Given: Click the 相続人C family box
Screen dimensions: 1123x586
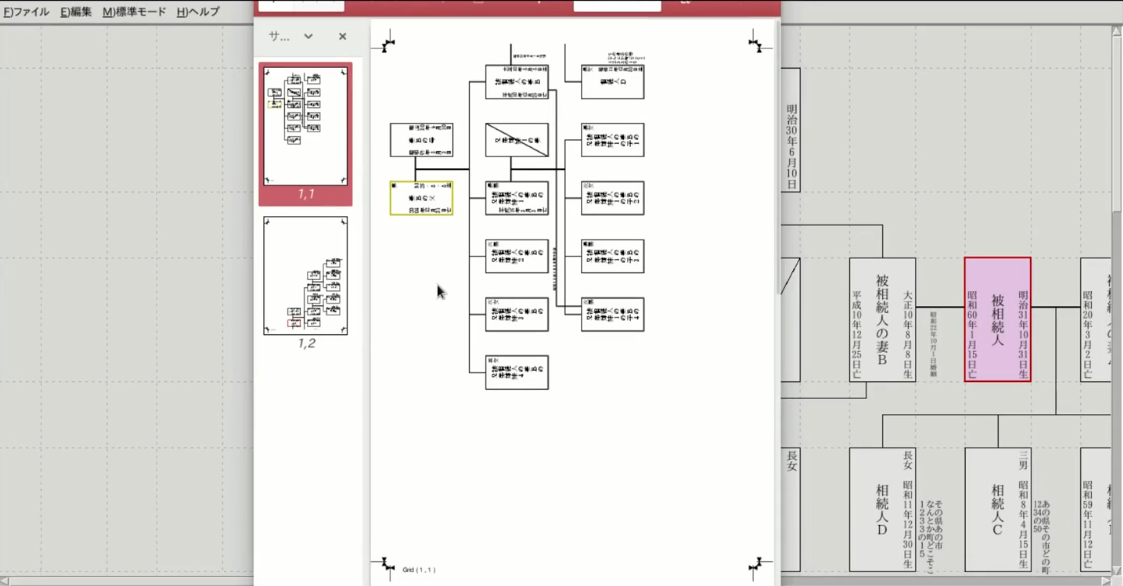Looking at the screenshot, I should coord(997,509).
